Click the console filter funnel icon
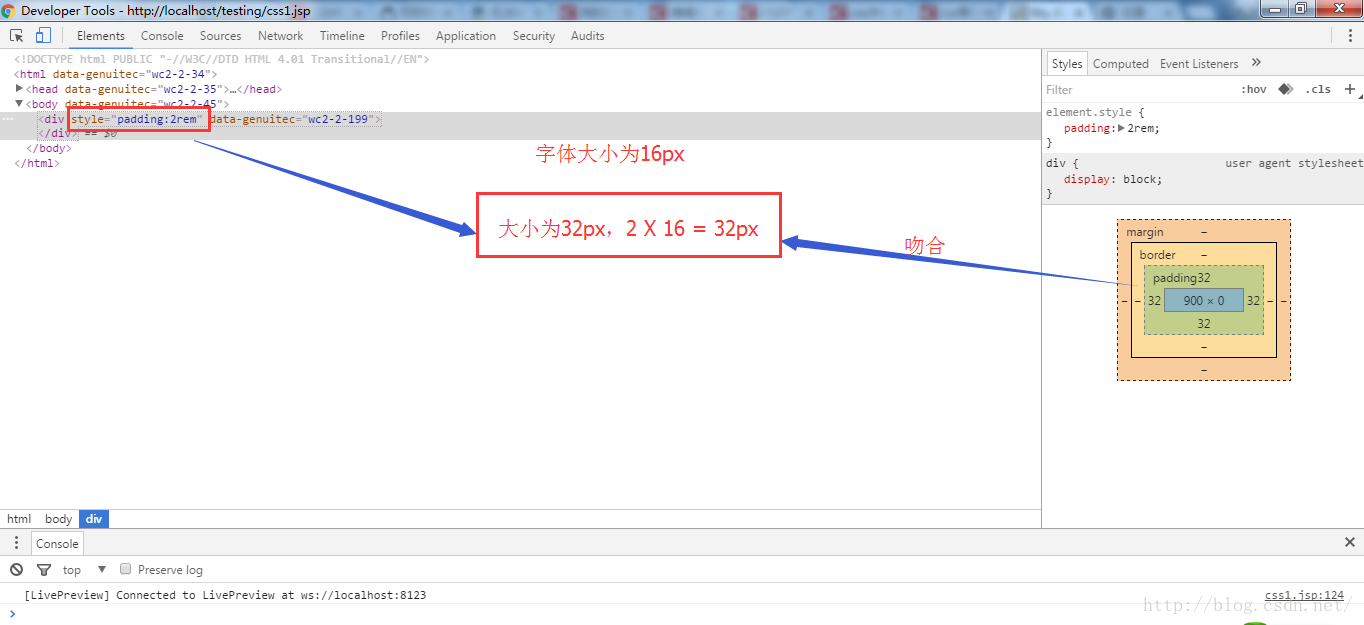The image size is (1364, 625). pyautogui.click(x=44, y=569)
